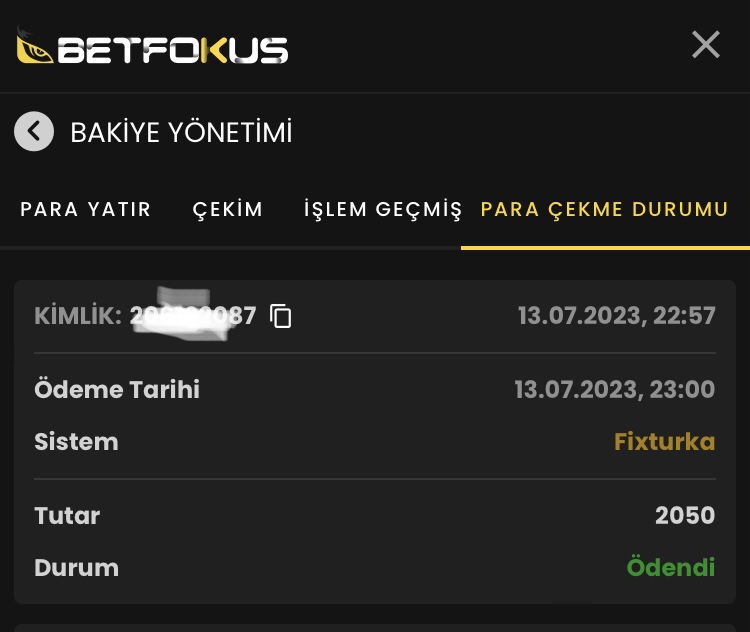Select the PARA ÇEKME DURUMU tab

[x=605, y=210]
